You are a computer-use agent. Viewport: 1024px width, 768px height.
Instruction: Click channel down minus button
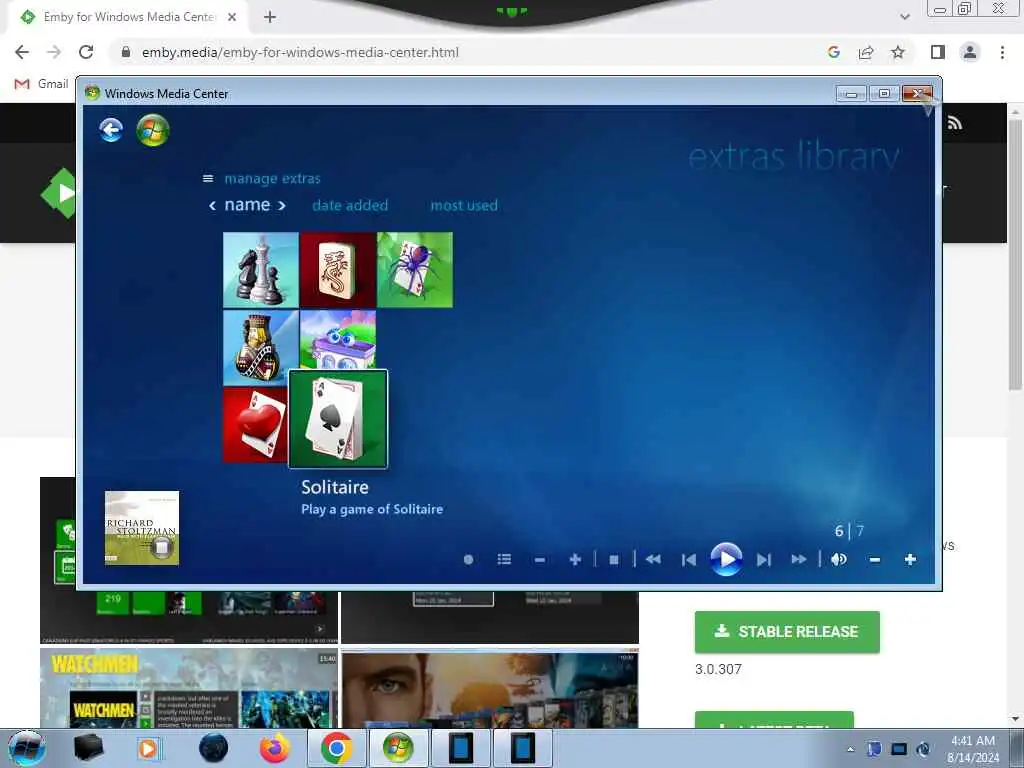[539, 560]
